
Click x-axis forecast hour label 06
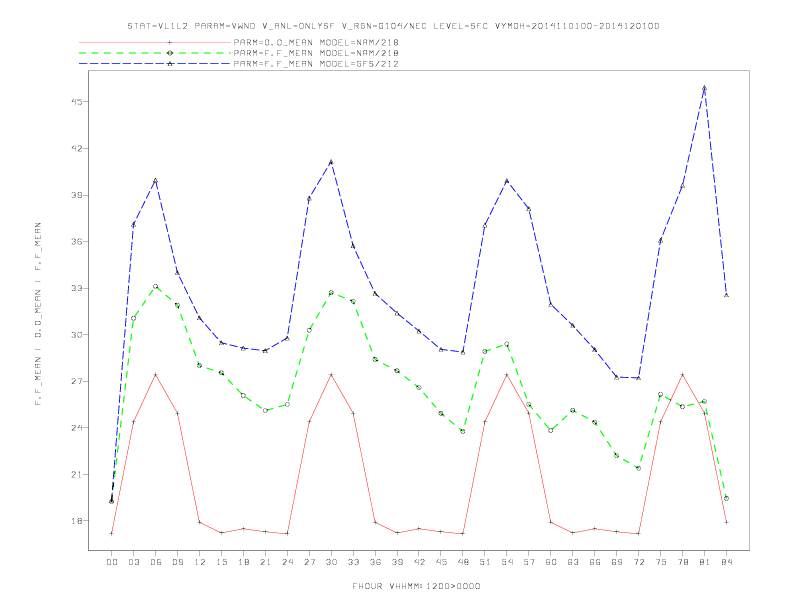(x=156, y=562)
